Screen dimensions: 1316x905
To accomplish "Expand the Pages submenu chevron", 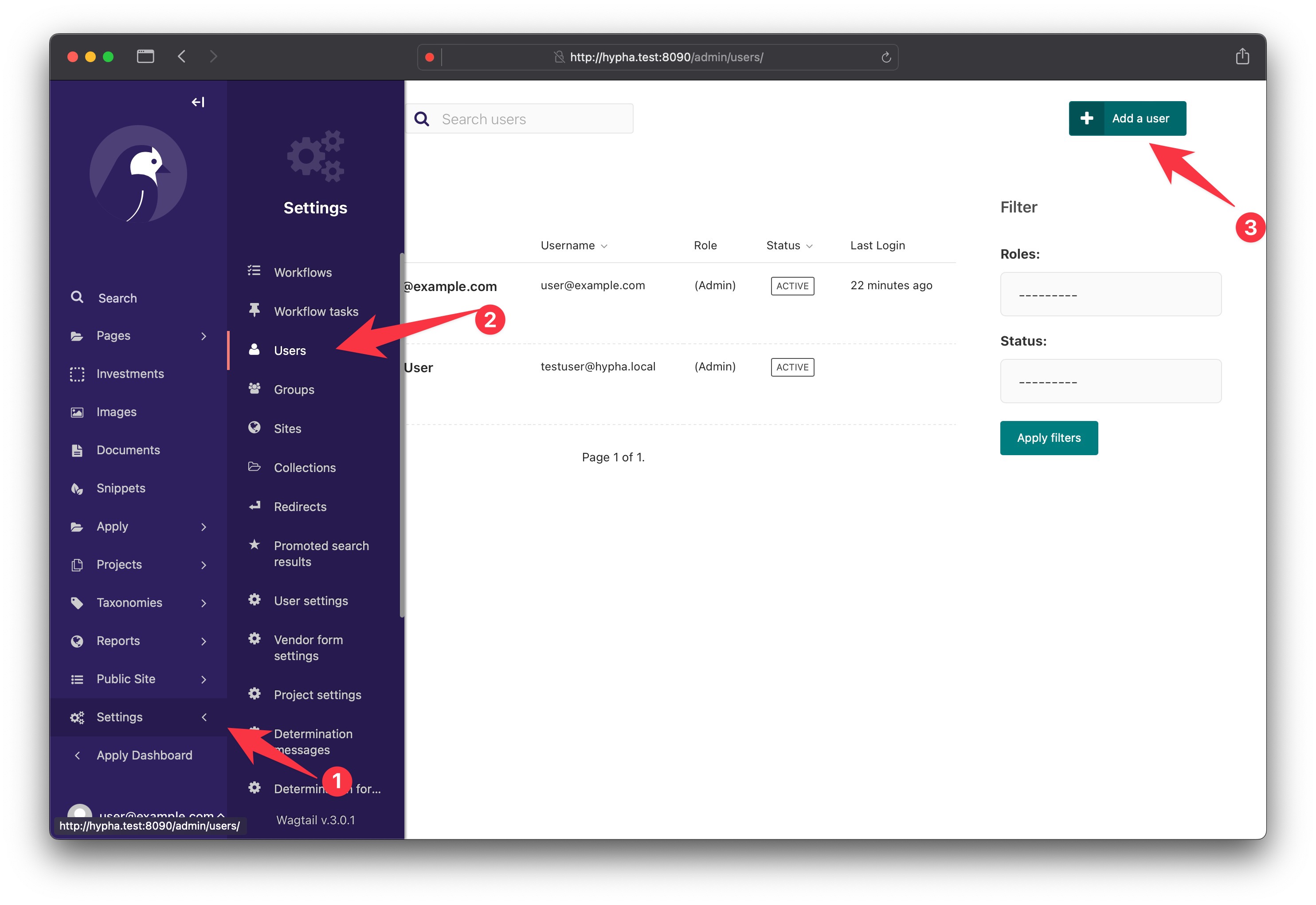I will pyautogui.click(x=204, y=336).
